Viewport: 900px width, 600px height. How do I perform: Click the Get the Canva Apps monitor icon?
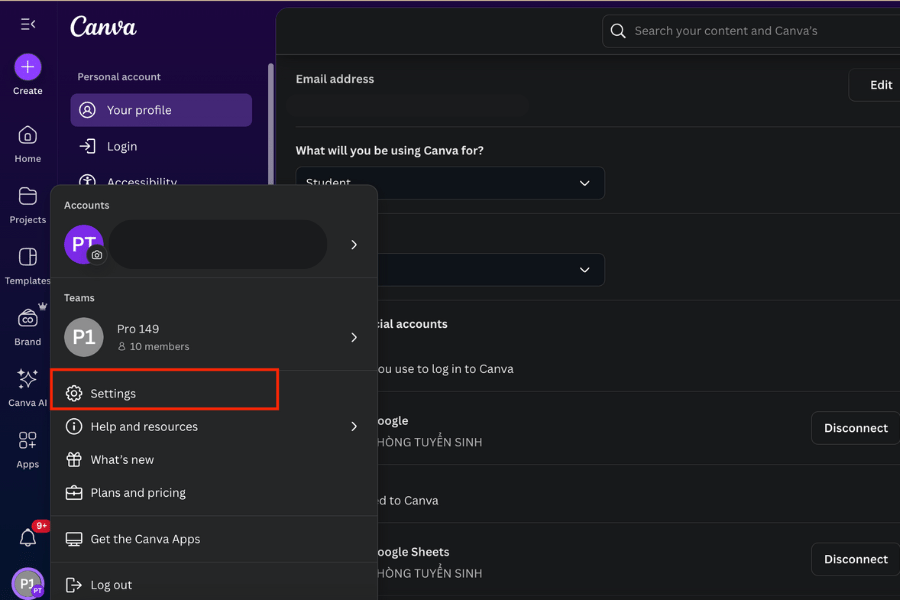tap(73, 539)
